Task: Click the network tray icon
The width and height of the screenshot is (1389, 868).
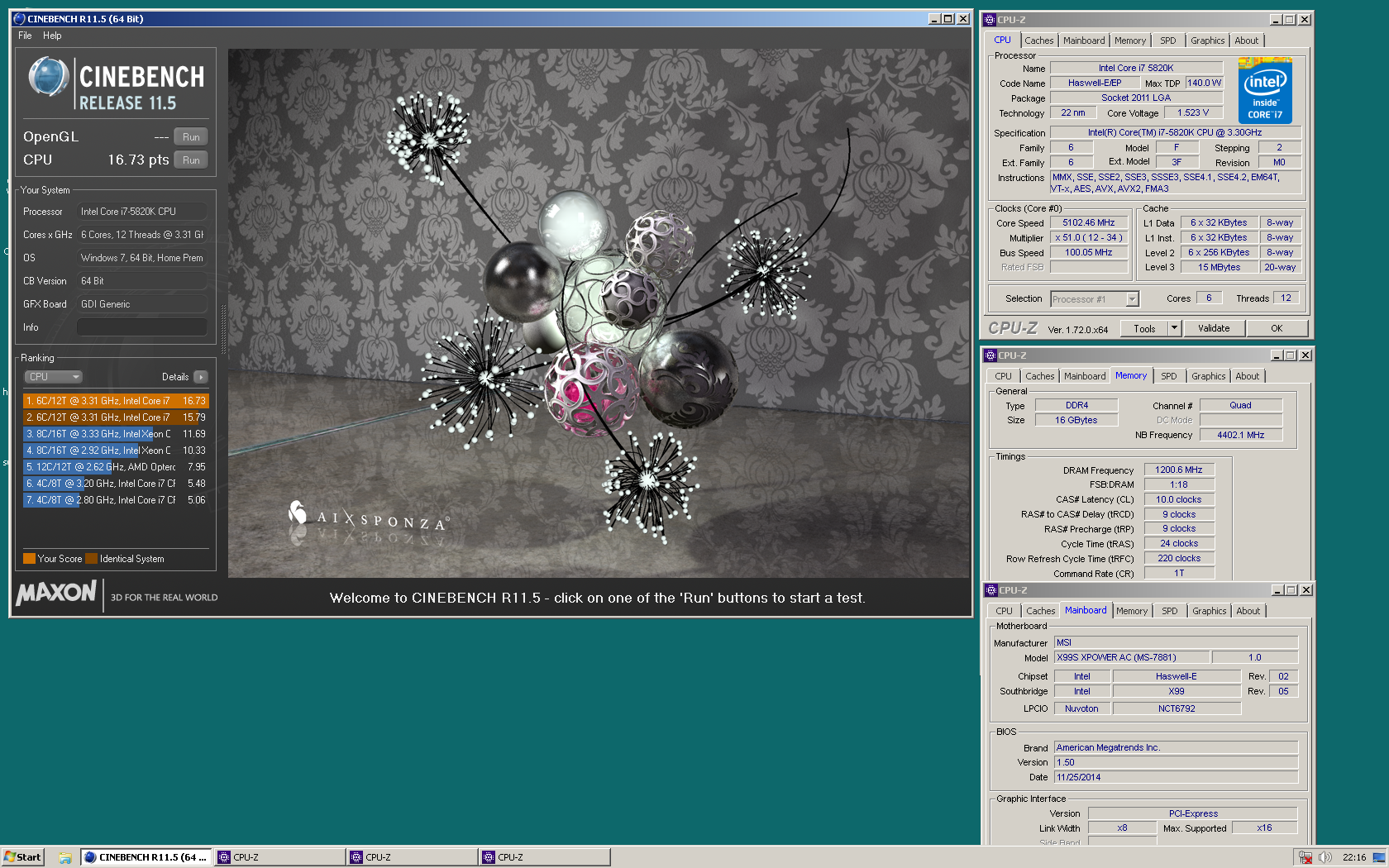Action: click(1305, 857)
